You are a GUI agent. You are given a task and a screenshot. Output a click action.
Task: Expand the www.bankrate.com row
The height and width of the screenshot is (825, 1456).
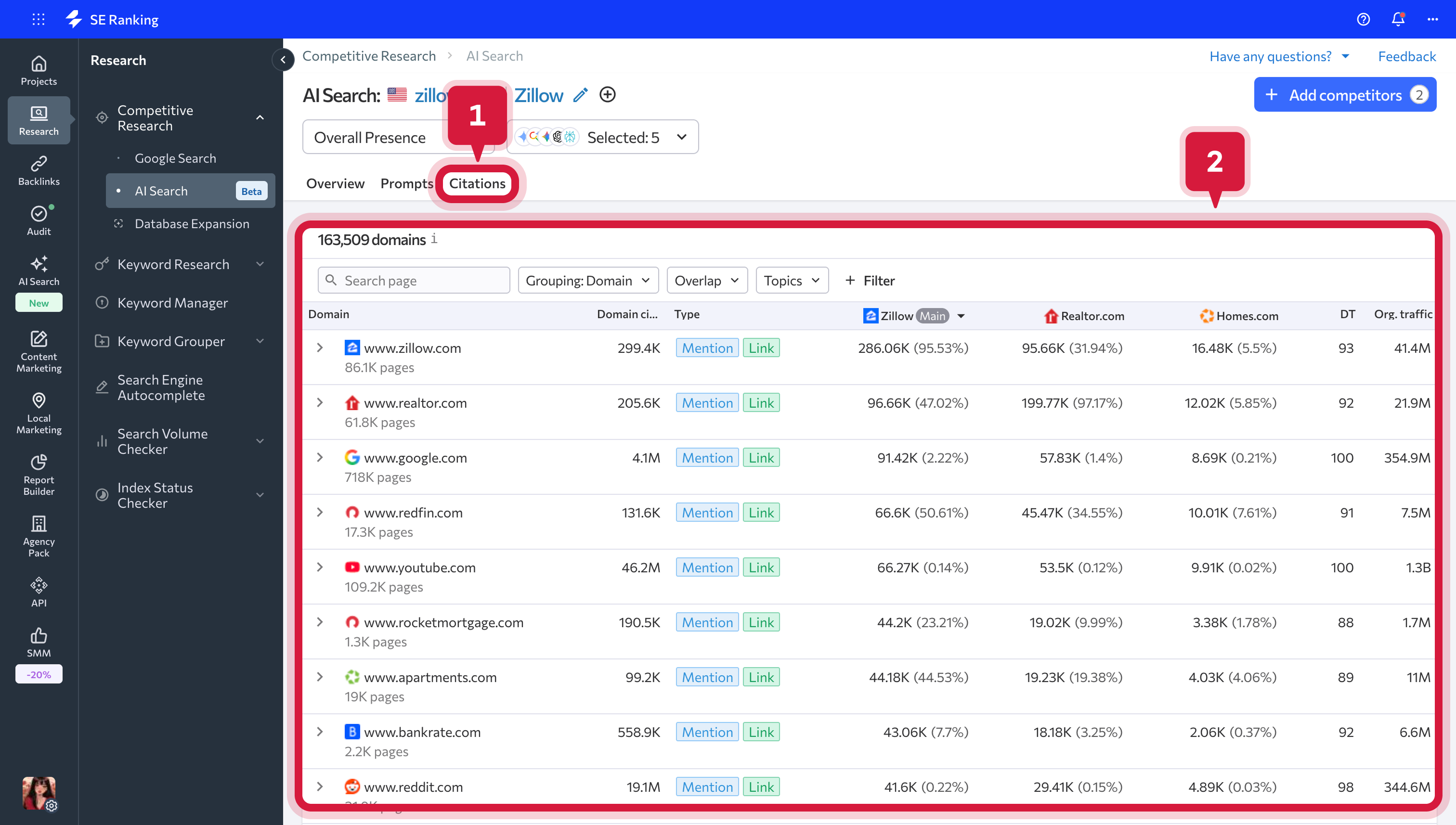[x=320, y=732]
